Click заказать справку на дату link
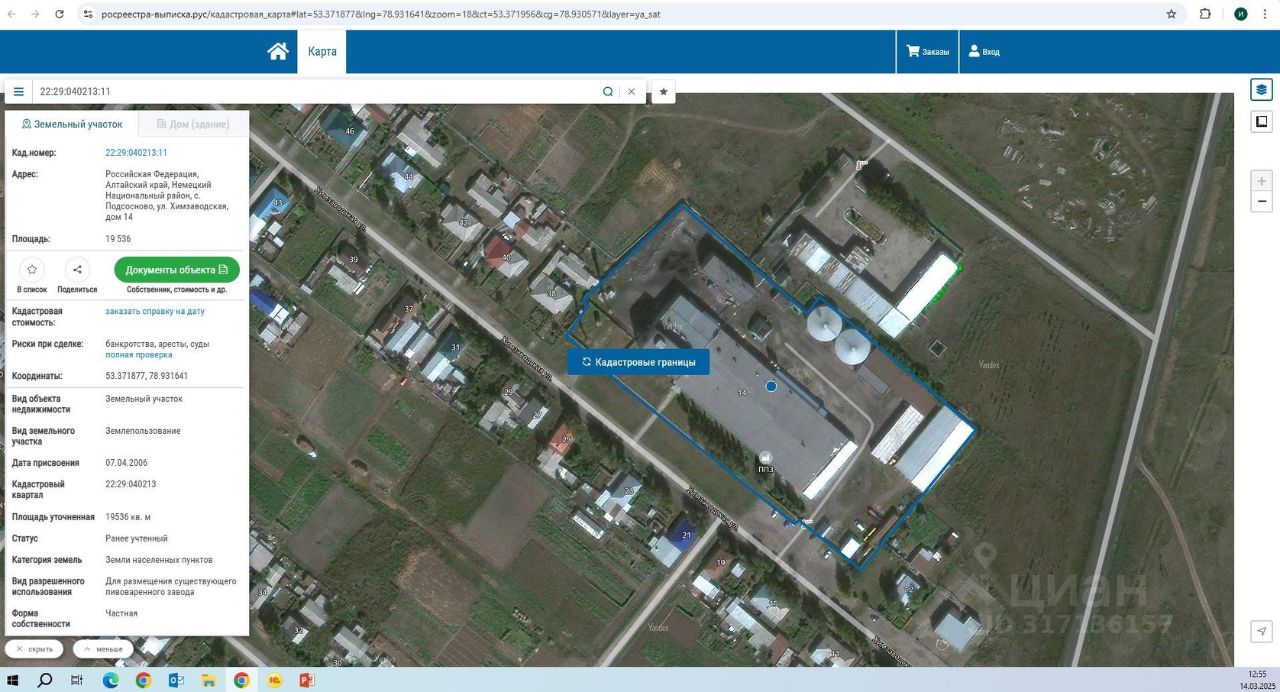Screen dimensions: 1280x692 pos(155,311)
